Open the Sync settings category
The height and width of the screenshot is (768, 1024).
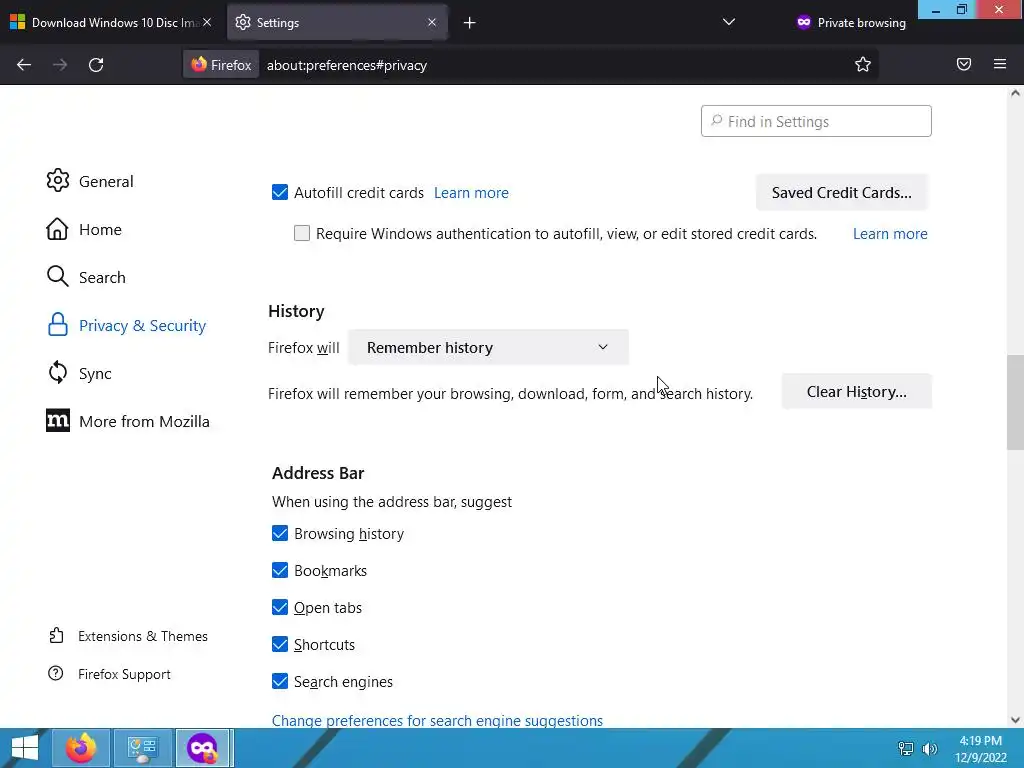[79, 373]
